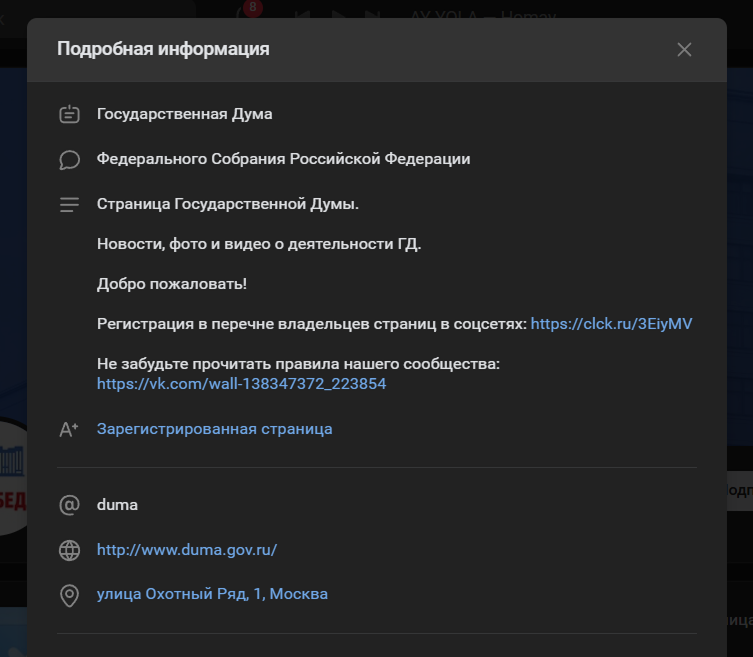Open notifications bell with badge 8
The height and width of the screenshot is (657, 753).
[248, 12]
